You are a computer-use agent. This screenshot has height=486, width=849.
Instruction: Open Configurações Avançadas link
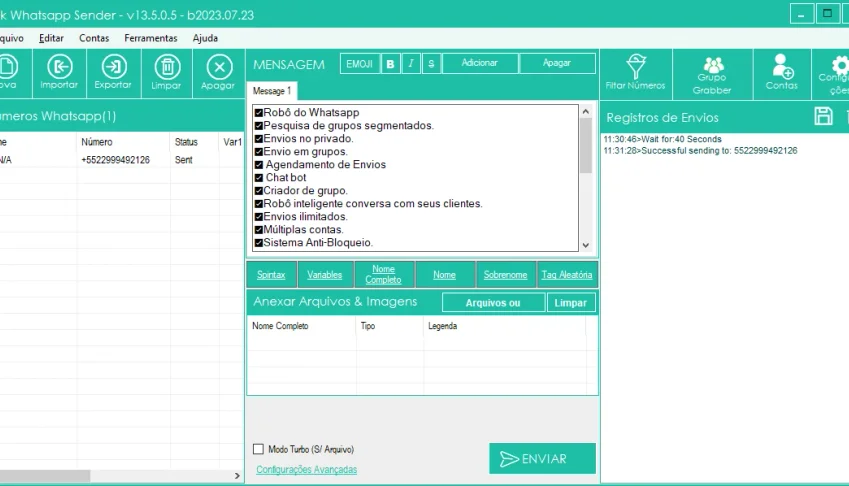[306, 470]
